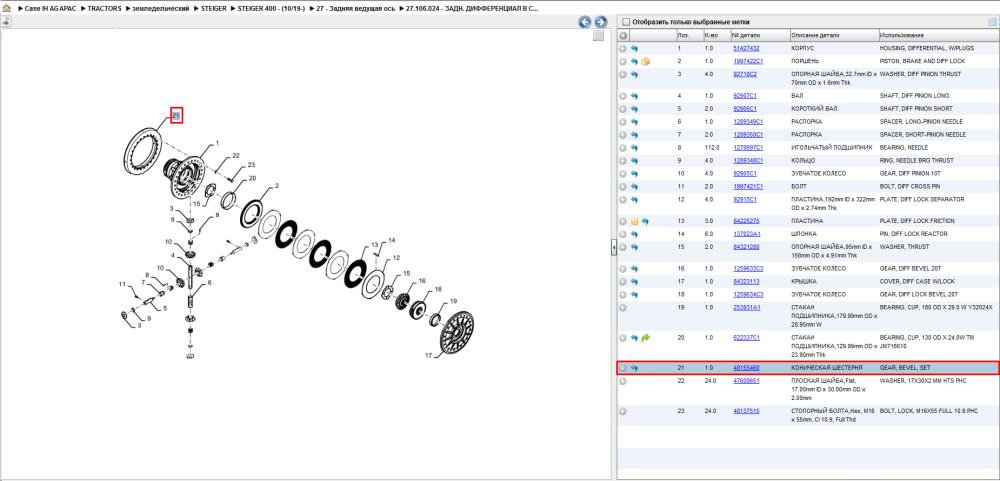Click the yellow note icon for part 84225275
This screenshot has height=481, width=1000.
click(x=635, y=221)
